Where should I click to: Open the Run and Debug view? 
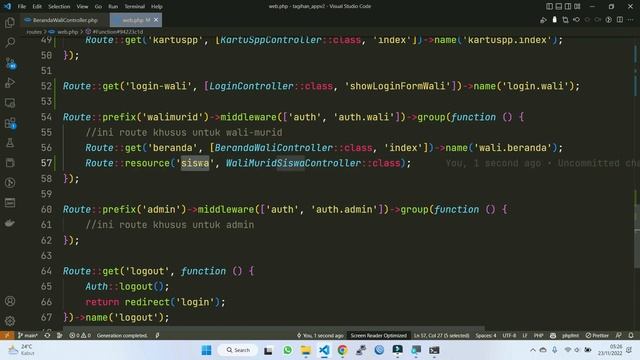point(10,82)
